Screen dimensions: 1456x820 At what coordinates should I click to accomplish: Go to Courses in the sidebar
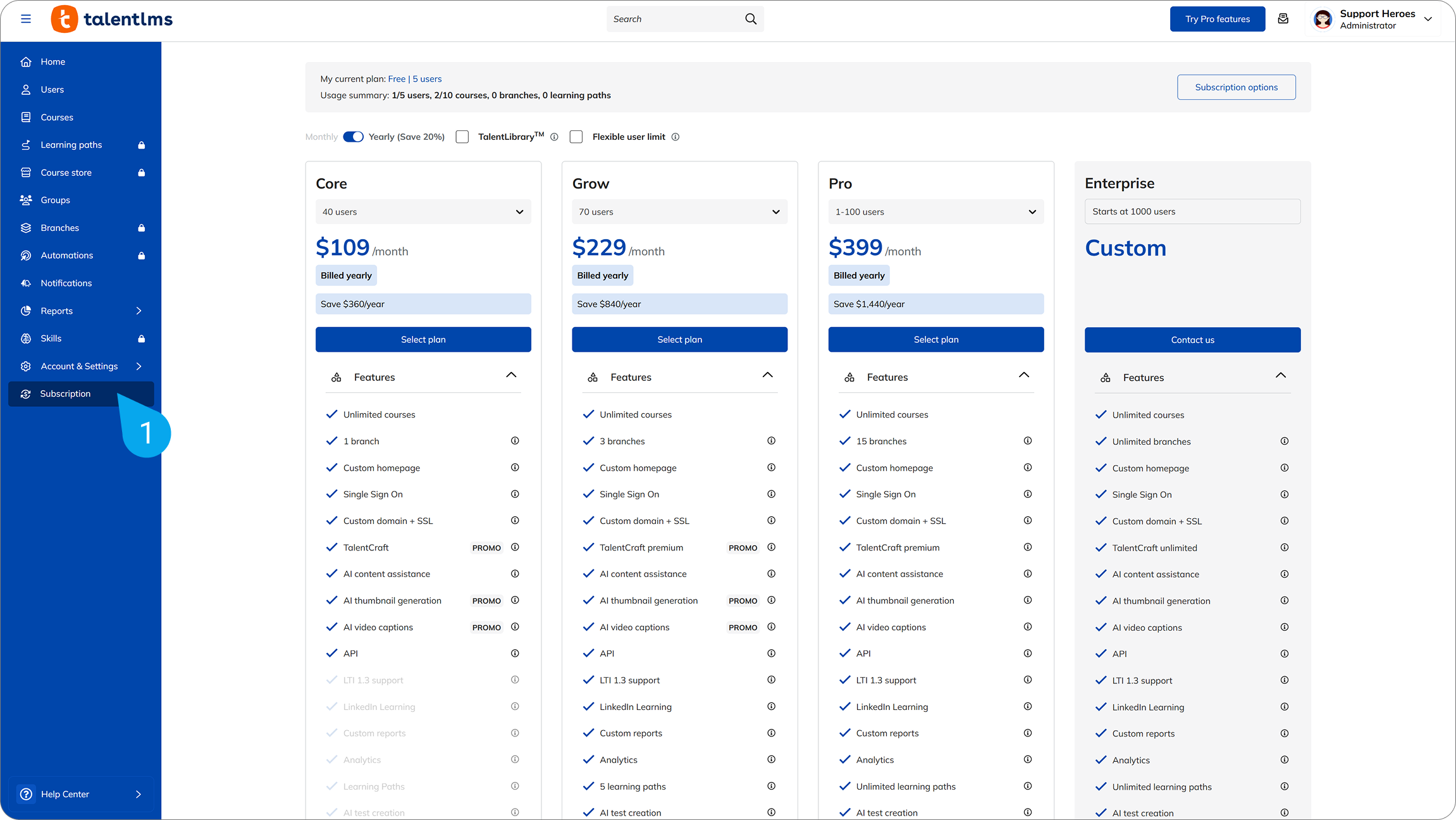click(57, 117)
